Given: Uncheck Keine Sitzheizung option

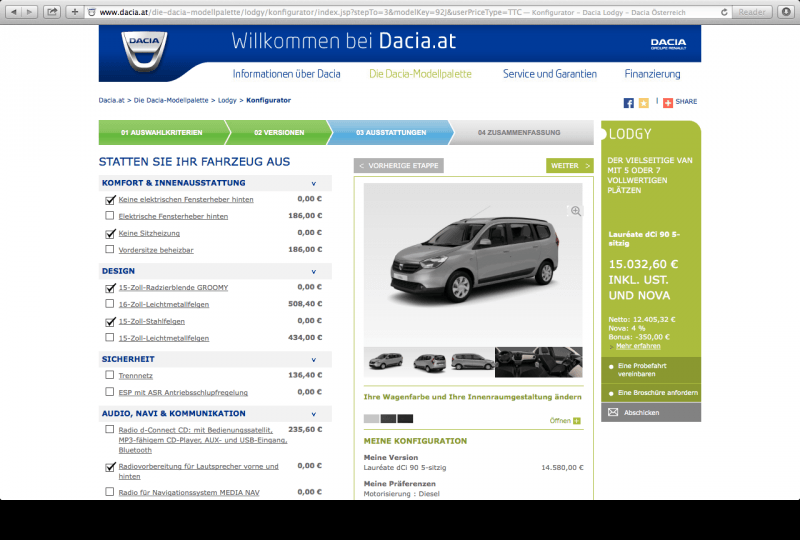Looking at the screenshot, I should point(110,233).
